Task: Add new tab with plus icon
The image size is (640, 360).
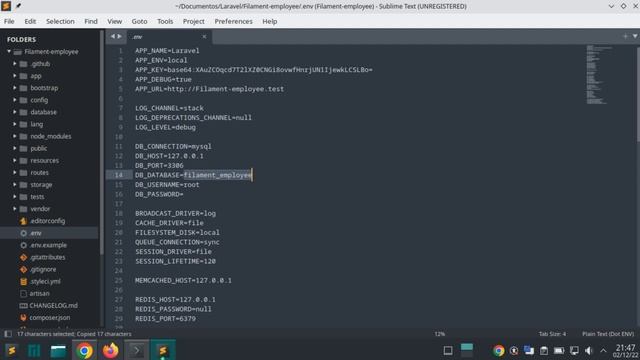Action: pos(625,36)
